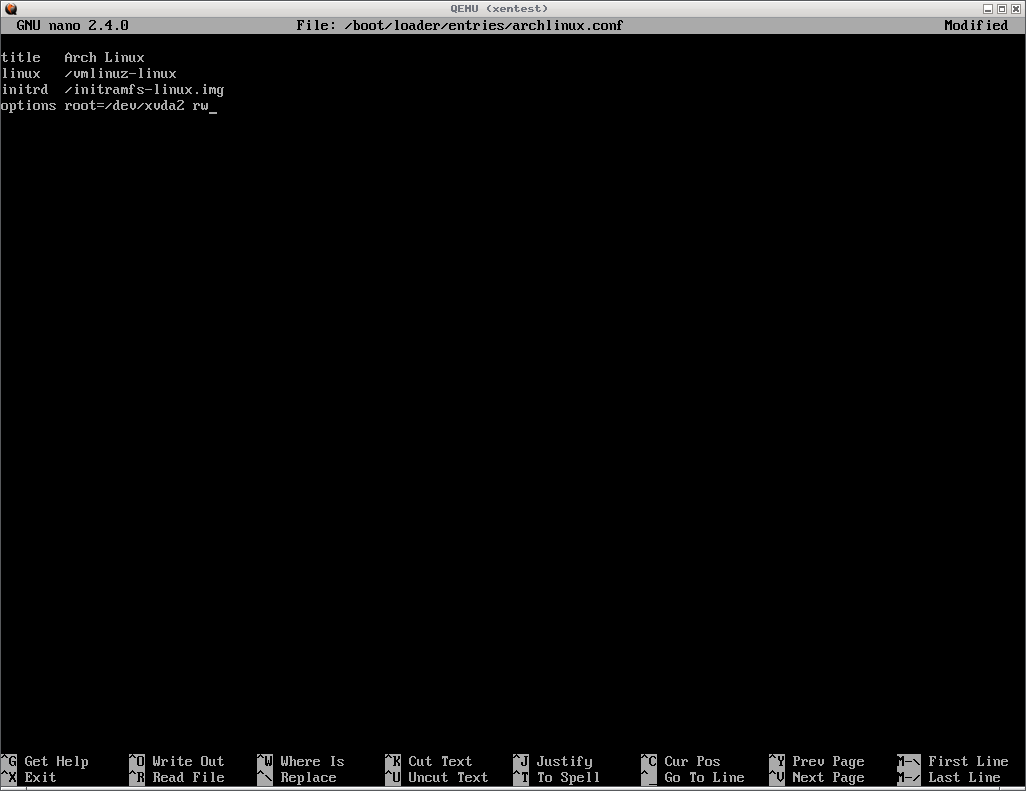Screen dimensions: 1026x791
Task: Click the Cur Pos shortcut label
Action: (691, 761)
